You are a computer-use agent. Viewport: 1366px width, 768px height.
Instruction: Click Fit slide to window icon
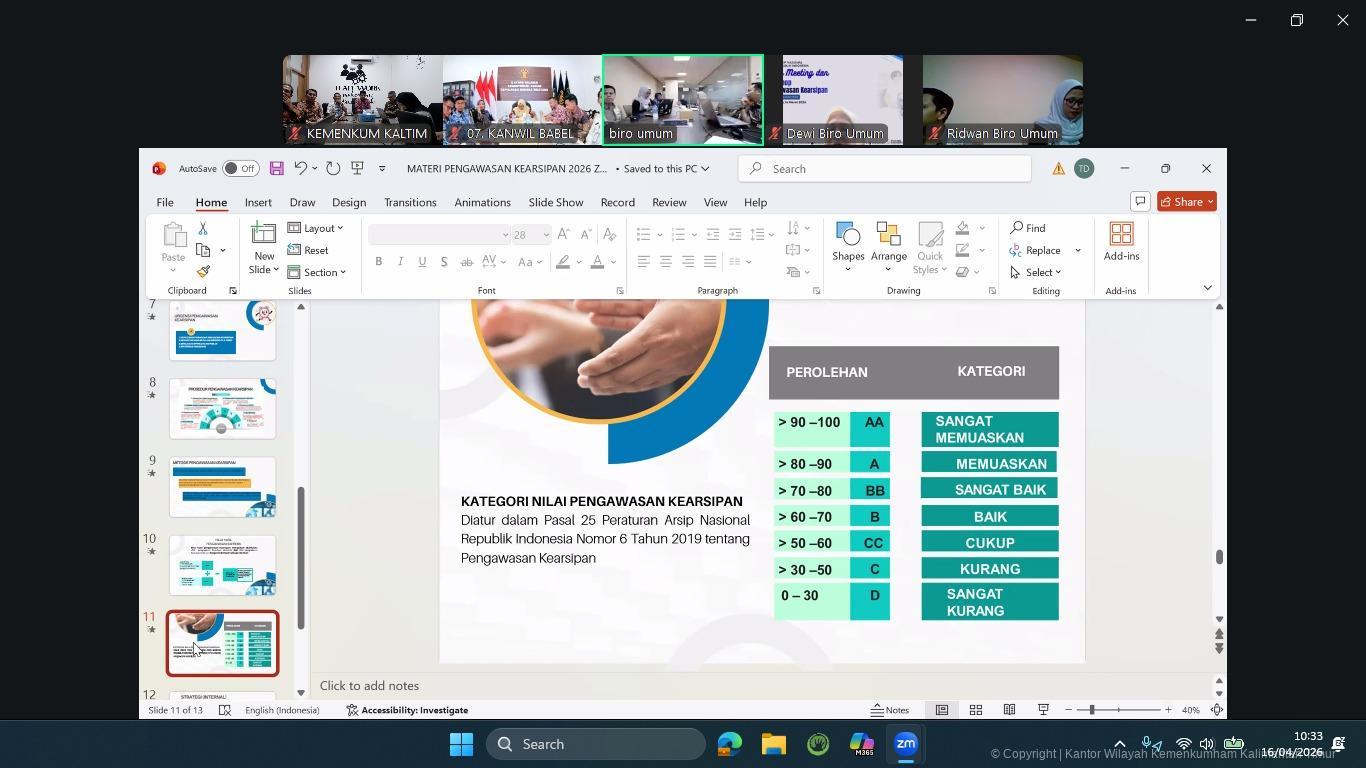click(x=1217, y=710)
